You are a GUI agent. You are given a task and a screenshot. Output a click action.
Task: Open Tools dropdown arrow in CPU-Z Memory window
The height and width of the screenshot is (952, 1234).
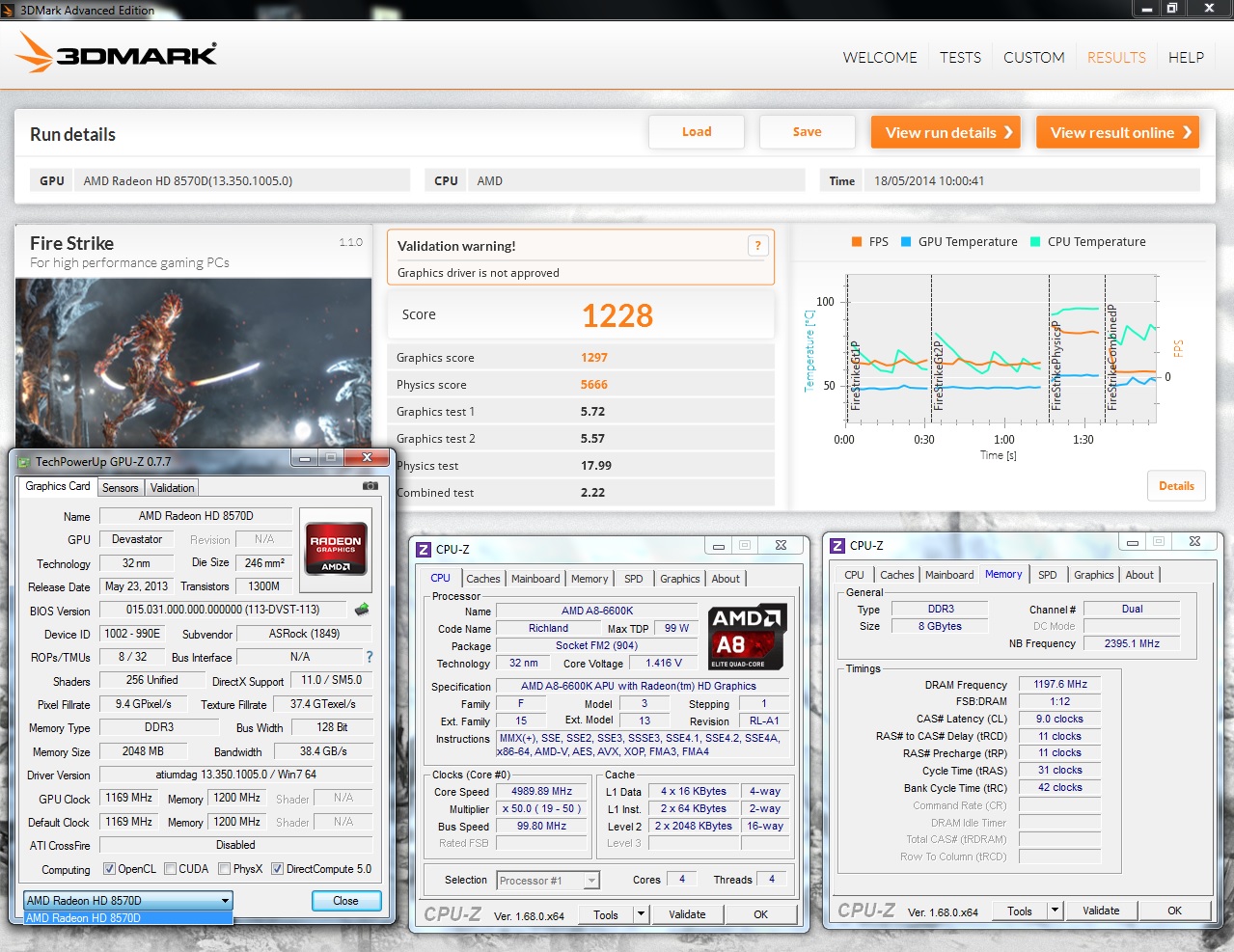pyautogui.click(x=1055, y=911)
